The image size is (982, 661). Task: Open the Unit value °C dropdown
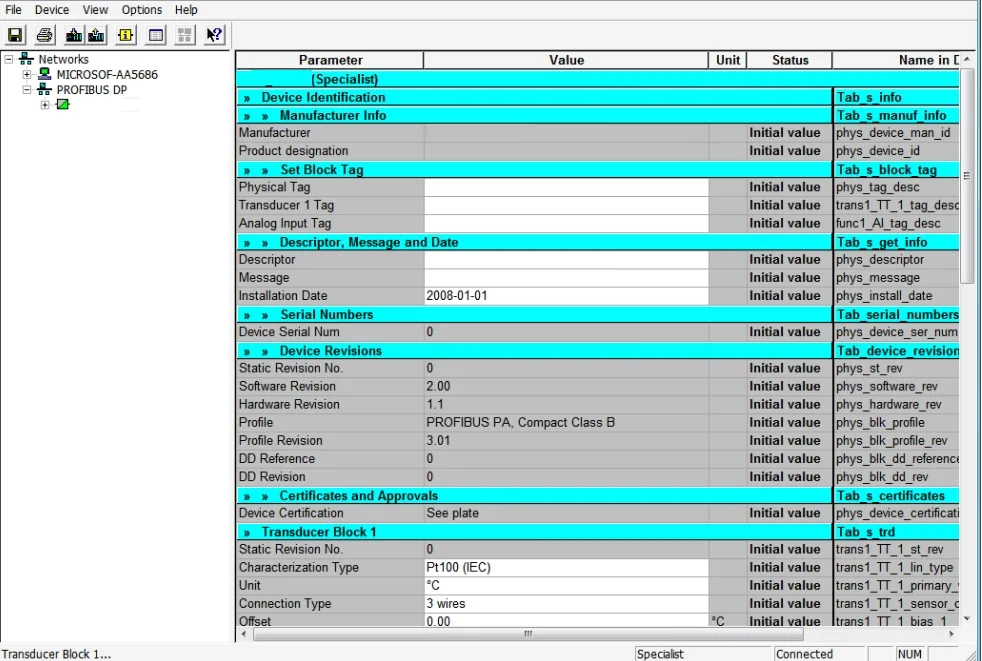click(566, 586)
